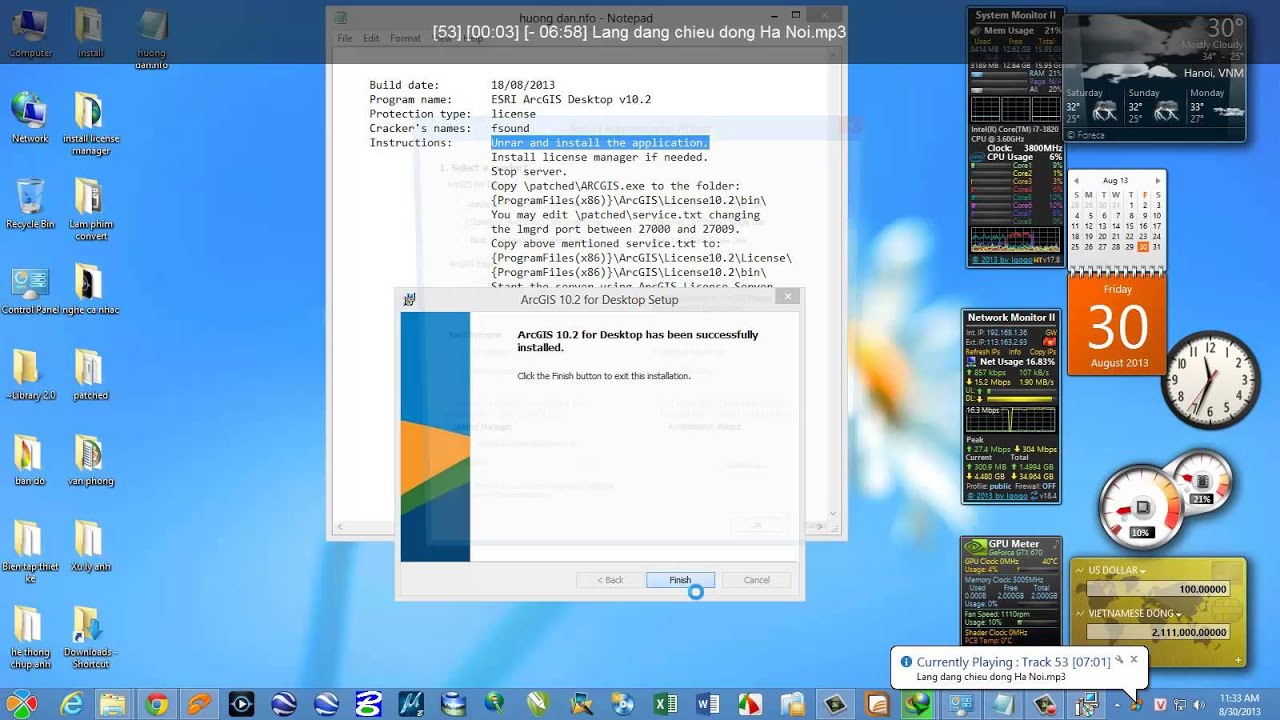Click Refresh IPs in Network Monitor
This screenshot has width=1280, height=720.
coord(981,352)
